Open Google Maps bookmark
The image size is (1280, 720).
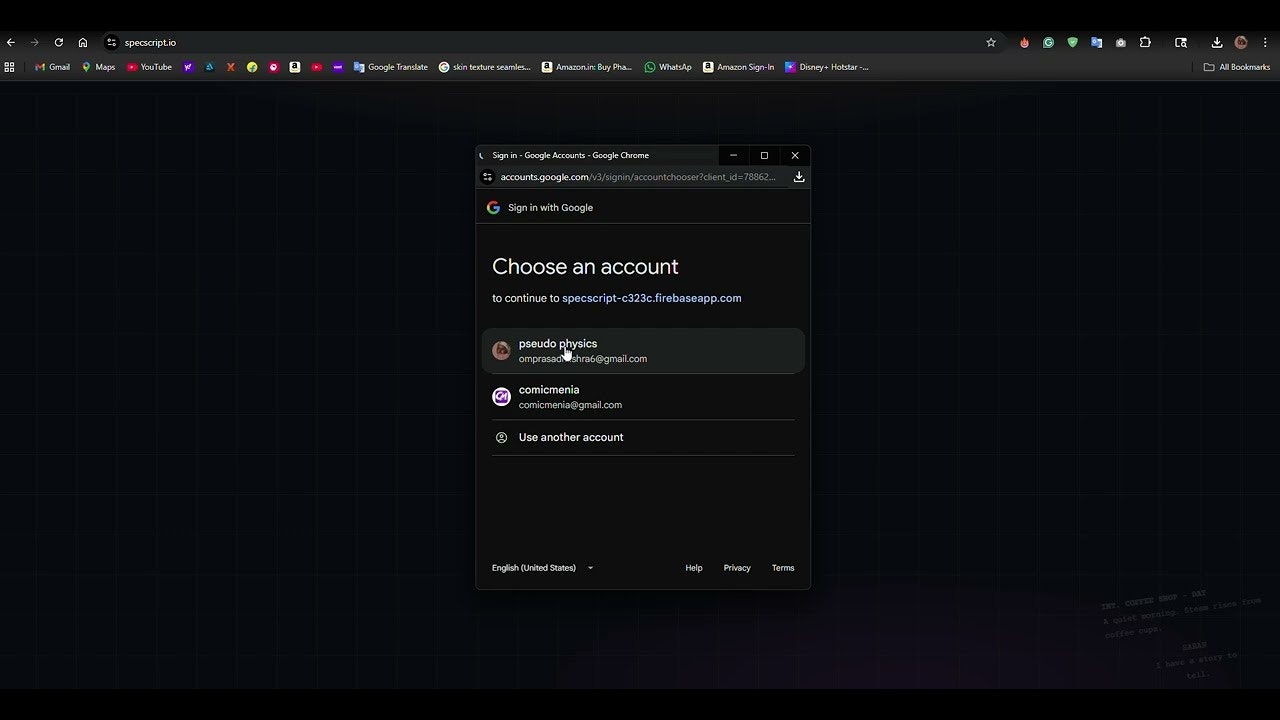(98, 67)
